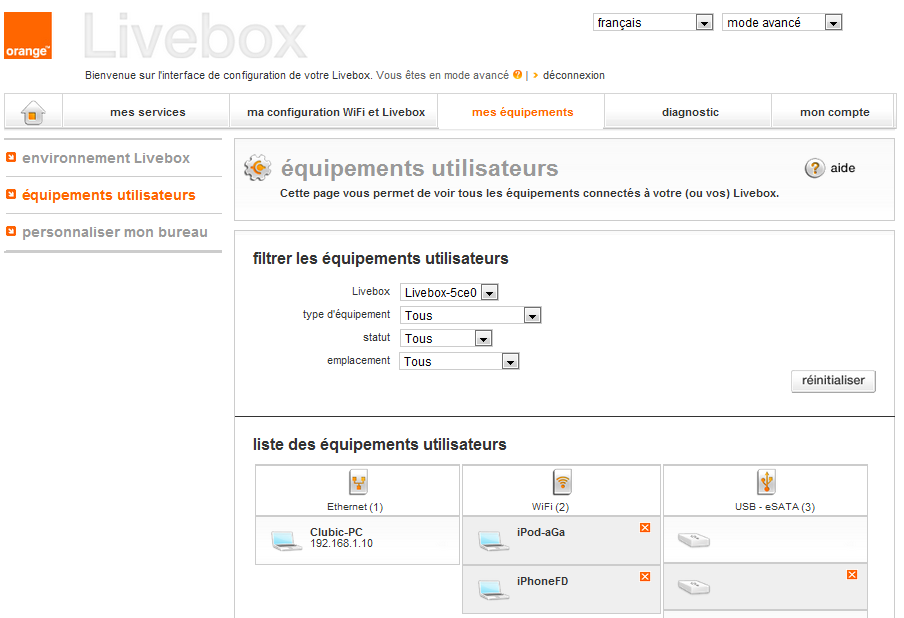
Task: Select iPhoneFD device name
Action: [543, 581]
